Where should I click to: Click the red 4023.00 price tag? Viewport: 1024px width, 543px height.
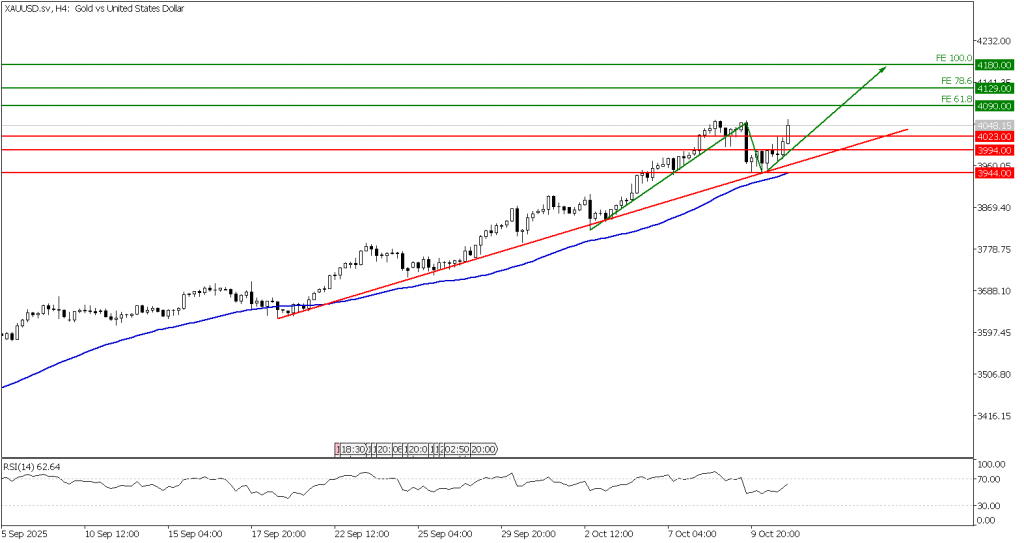995,136
